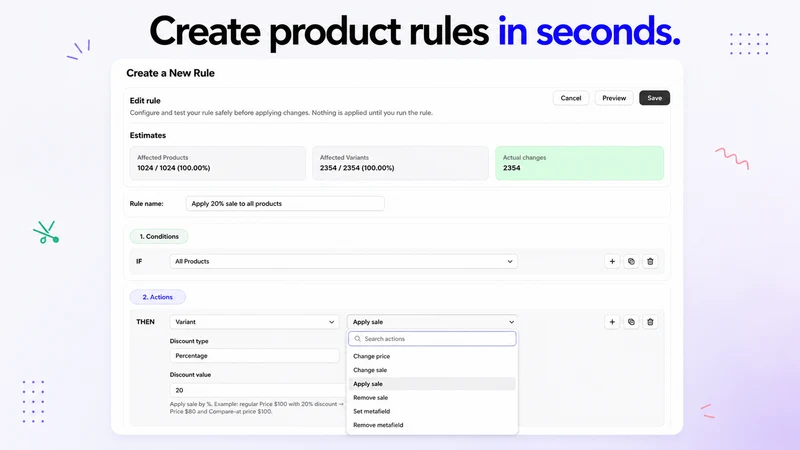Screen dimensions: 800x450
Task: Select Remove metafield action option
Action: [x=432, y=425]
